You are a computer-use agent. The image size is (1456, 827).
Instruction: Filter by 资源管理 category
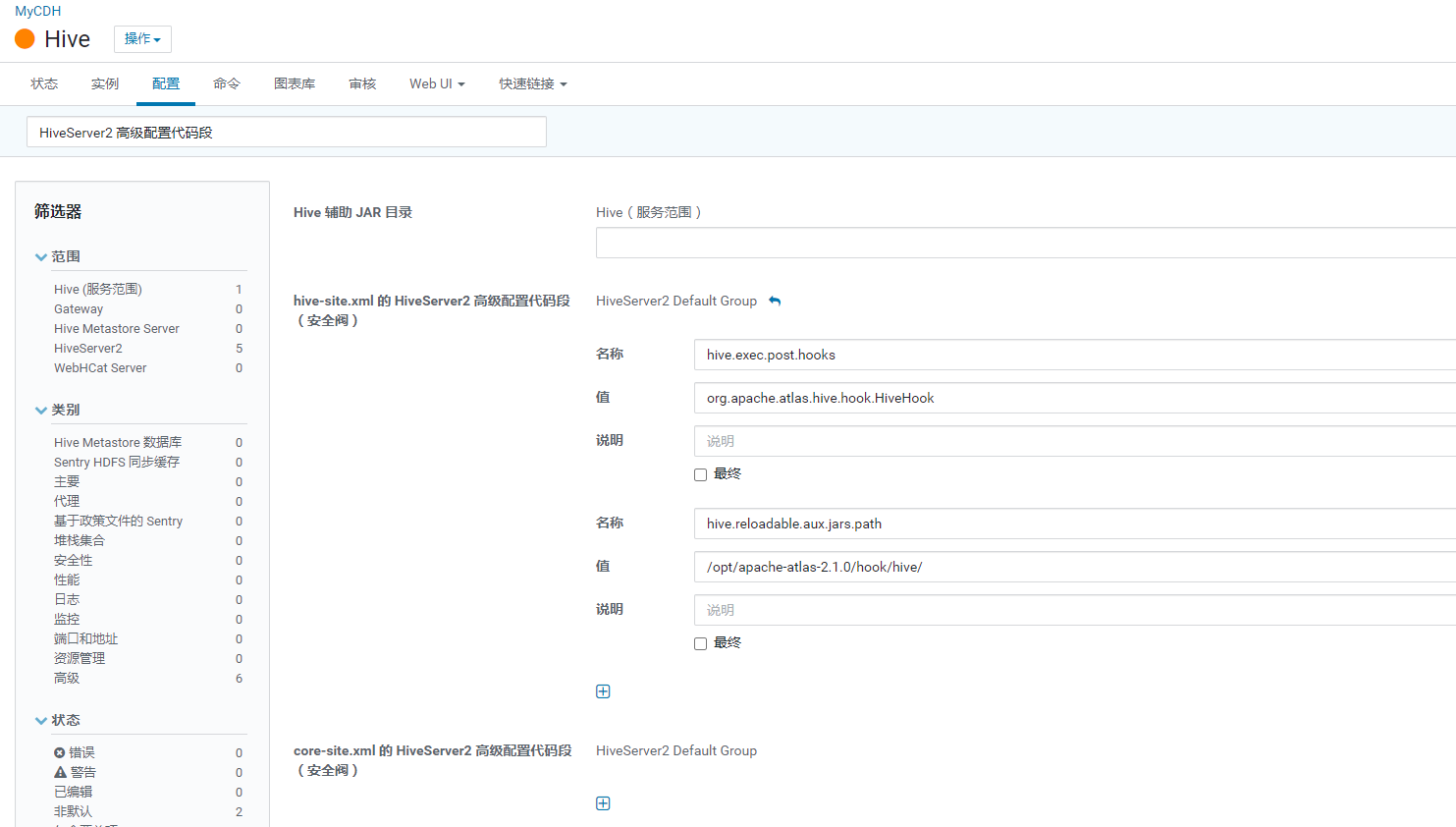(80, 658)
